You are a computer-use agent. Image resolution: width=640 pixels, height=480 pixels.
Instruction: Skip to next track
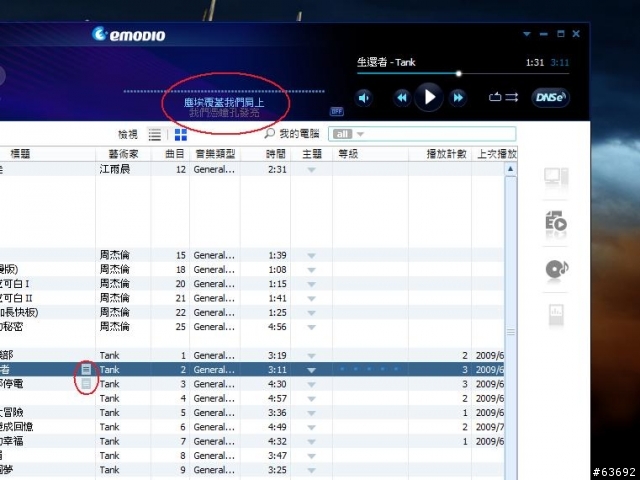(x=458, y=98)
